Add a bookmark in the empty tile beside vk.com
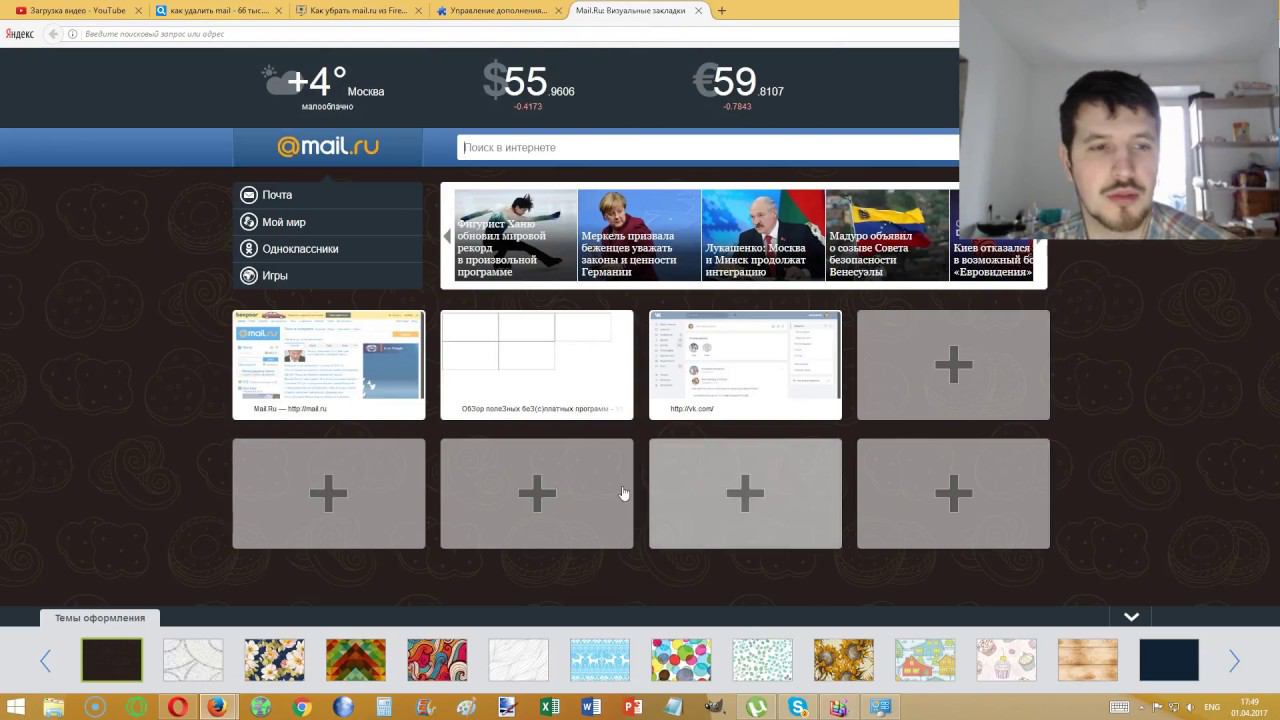This screenshot has width=1280, height=720. (953, 365)
